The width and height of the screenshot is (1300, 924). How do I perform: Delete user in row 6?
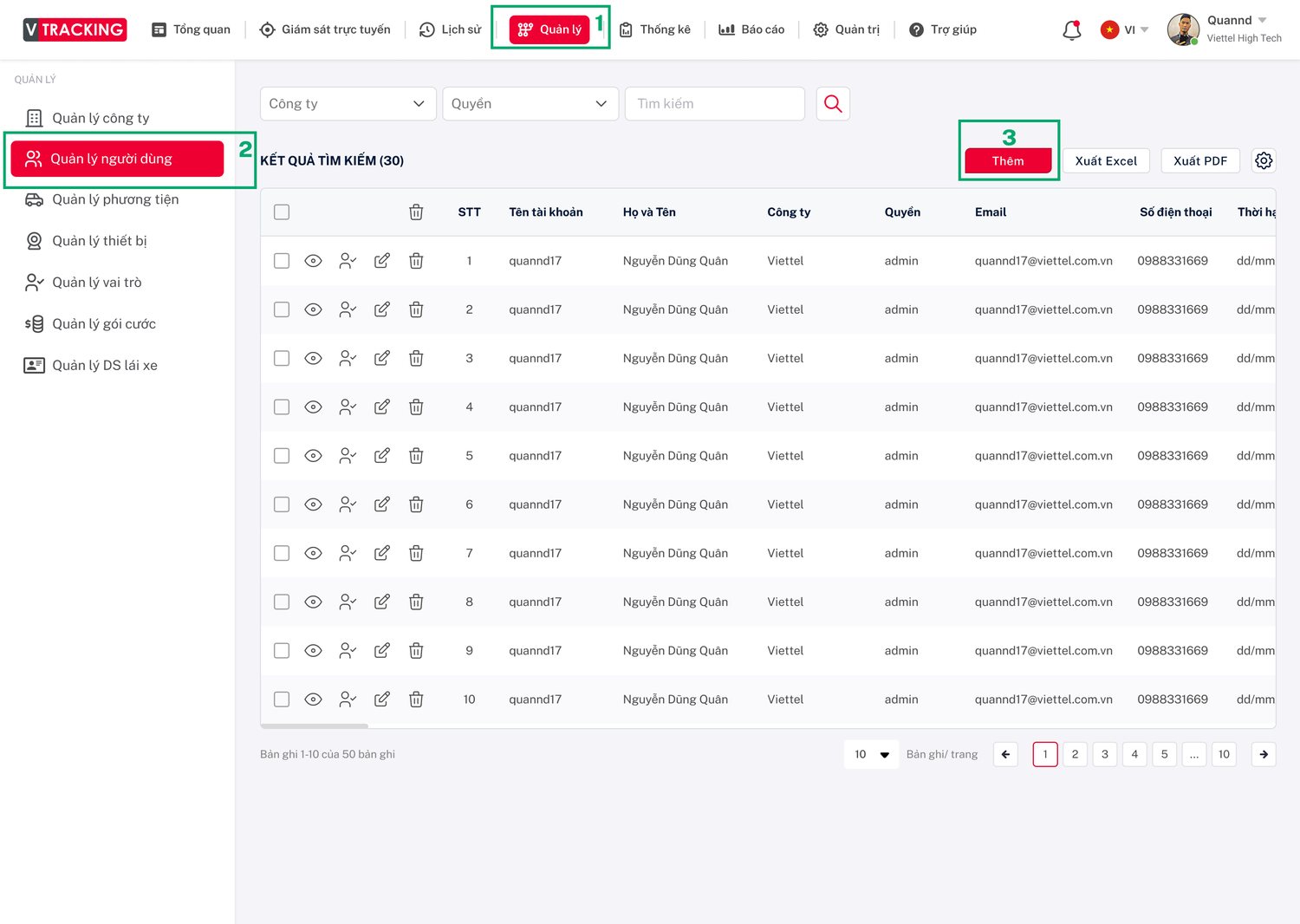(416, 504)
